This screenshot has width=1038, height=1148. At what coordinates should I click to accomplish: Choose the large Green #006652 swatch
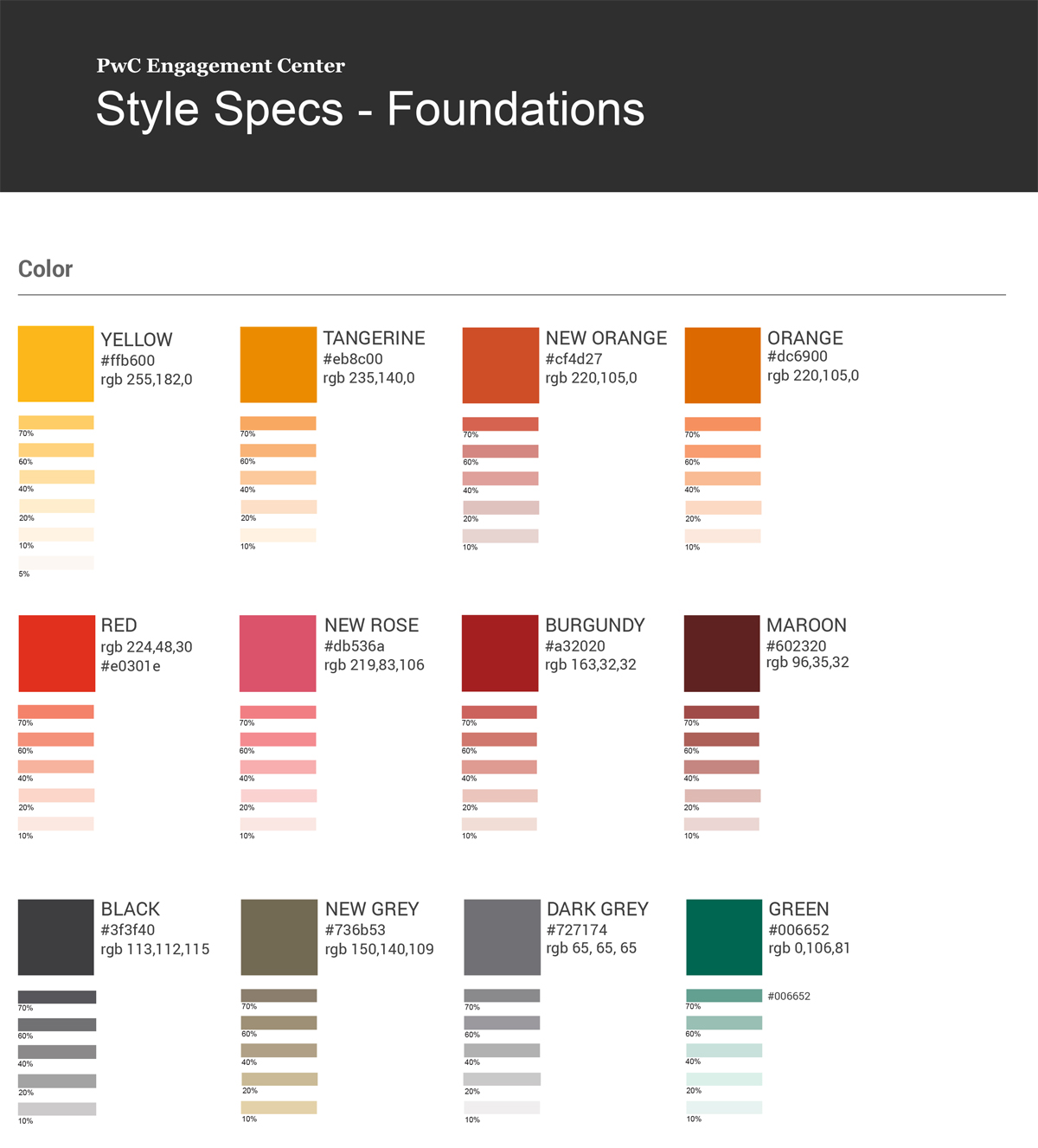(x=724, y=937)
